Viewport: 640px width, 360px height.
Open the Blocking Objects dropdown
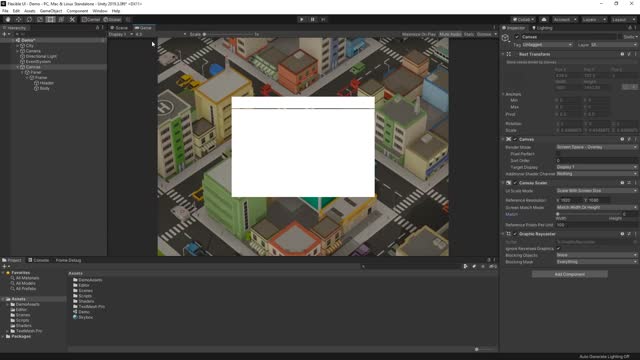[597, 255]
